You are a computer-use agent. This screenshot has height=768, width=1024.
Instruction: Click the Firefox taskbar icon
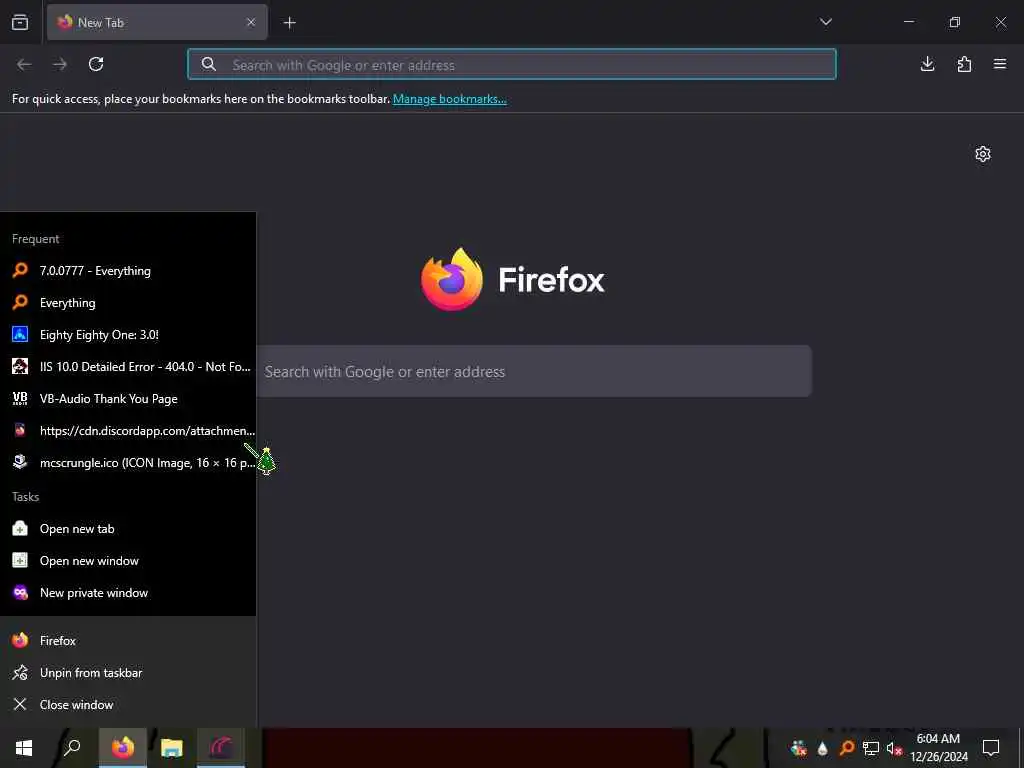[x=123, y=748]
